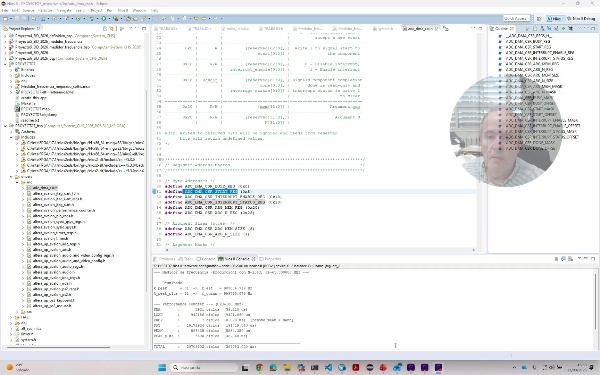
Task: Select the Problems tab in bottom panel
Action: pyautogui.click(x=165, y=259)
